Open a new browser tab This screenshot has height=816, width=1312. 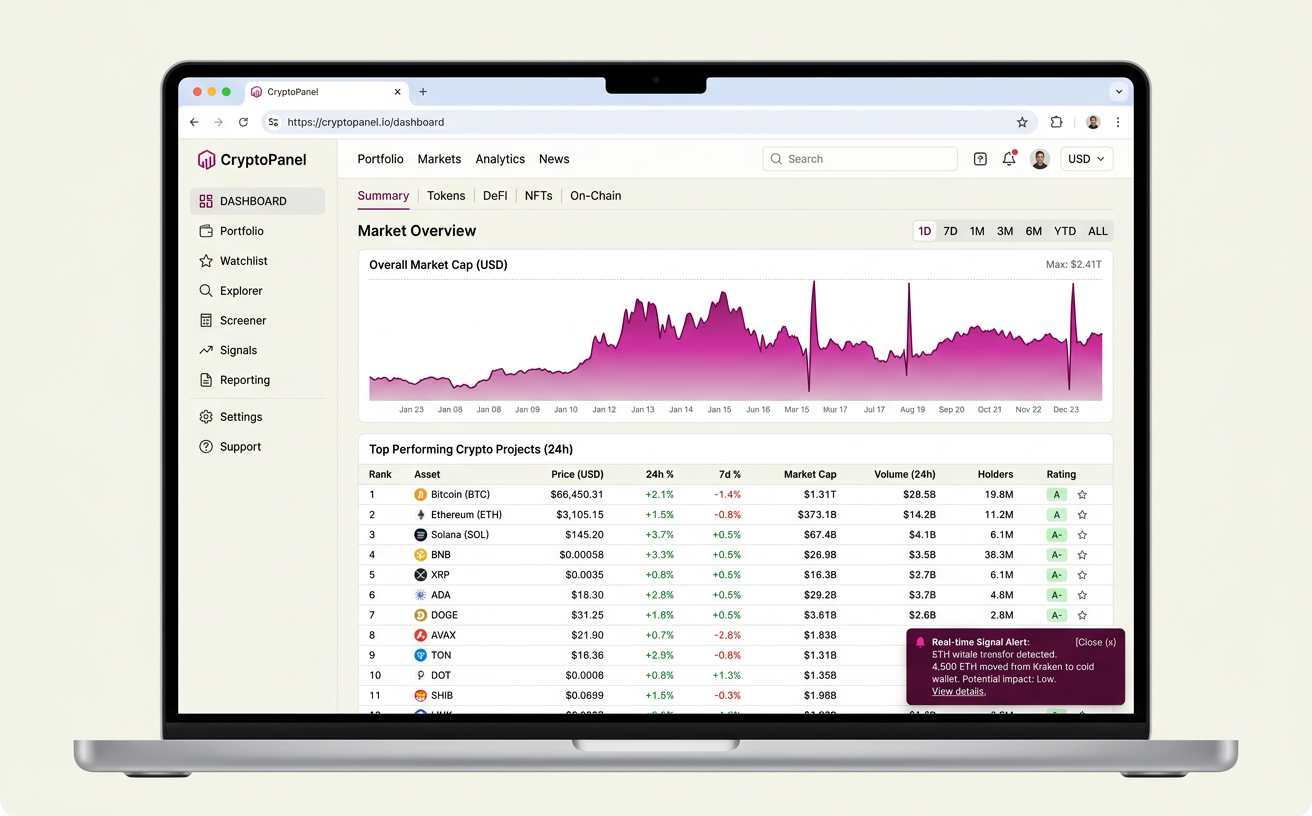[x=423, y=91]
